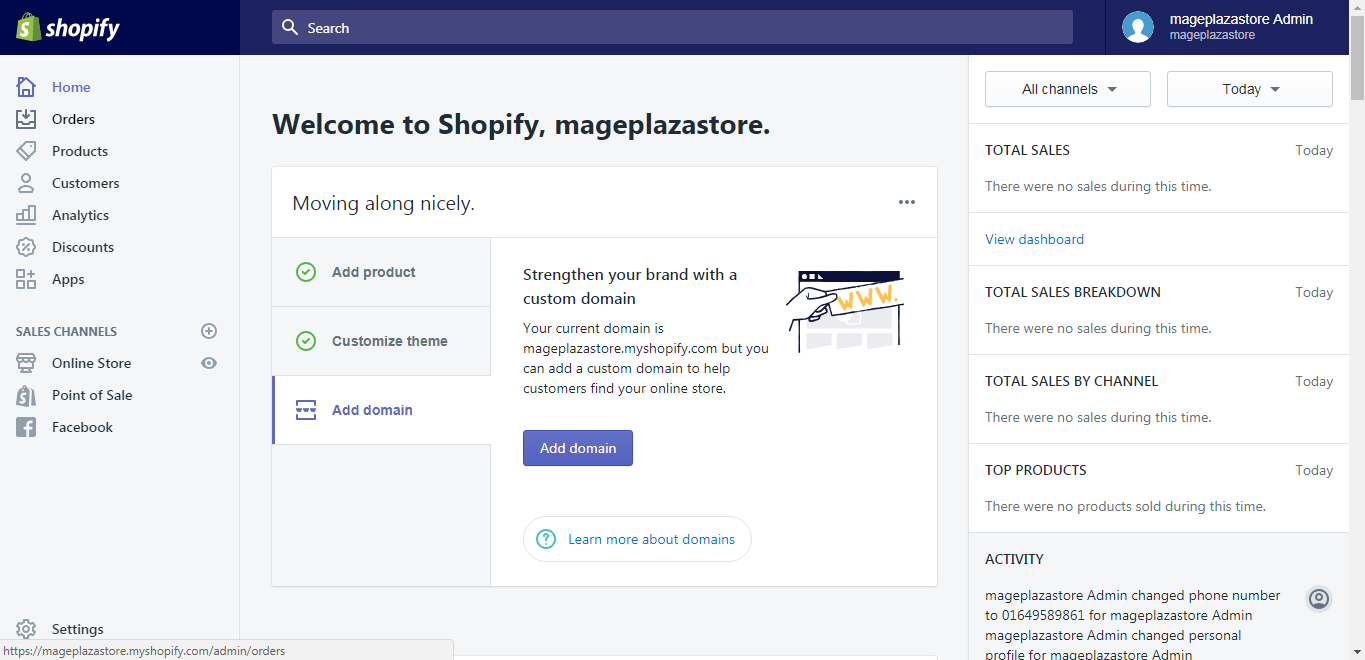Screen dimensions: 1365x660
Task: Open Point of Sale channel
Action: (x=92, y=395)
